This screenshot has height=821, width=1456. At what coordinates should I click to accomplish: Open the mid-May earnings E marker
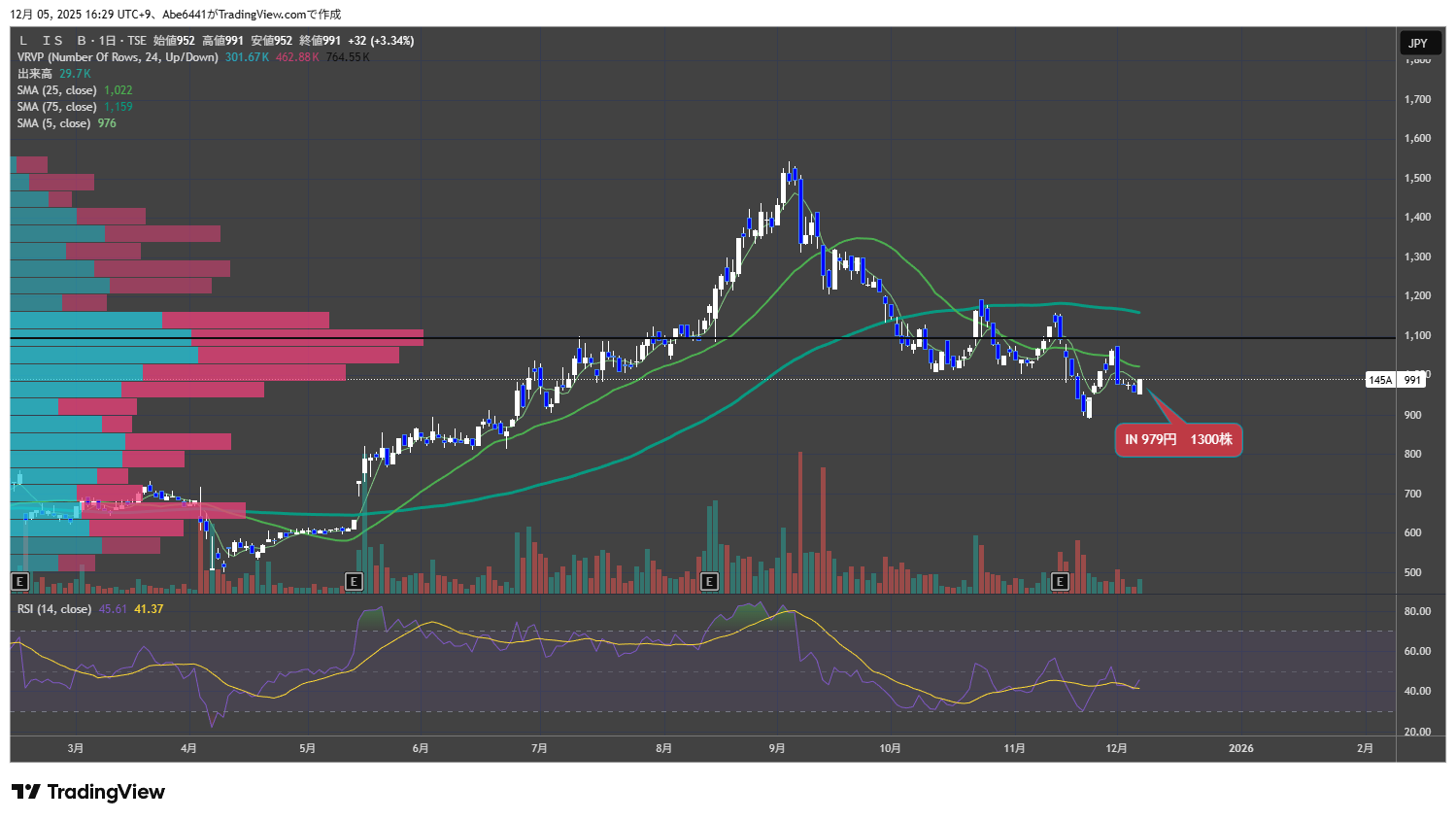coord(354,582)
